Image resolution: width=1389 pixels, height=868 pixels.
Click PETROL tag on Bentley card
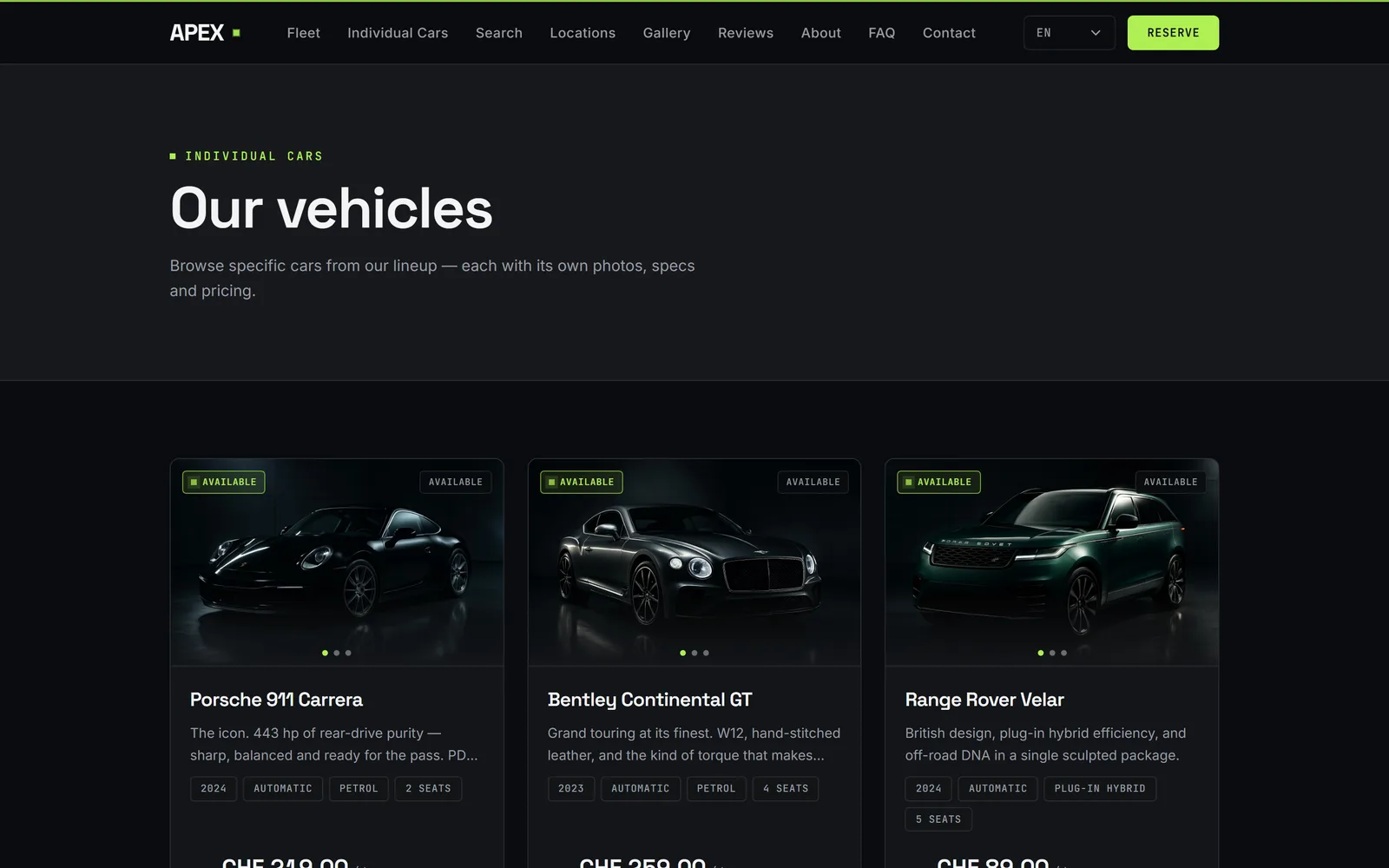(716, 788)
